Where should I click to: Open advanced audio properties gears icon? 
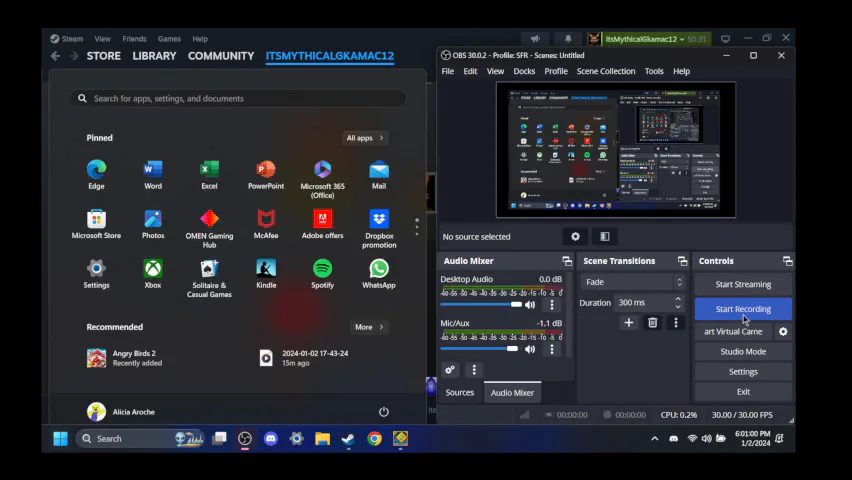pyautogui.click(x=450, y=370)
